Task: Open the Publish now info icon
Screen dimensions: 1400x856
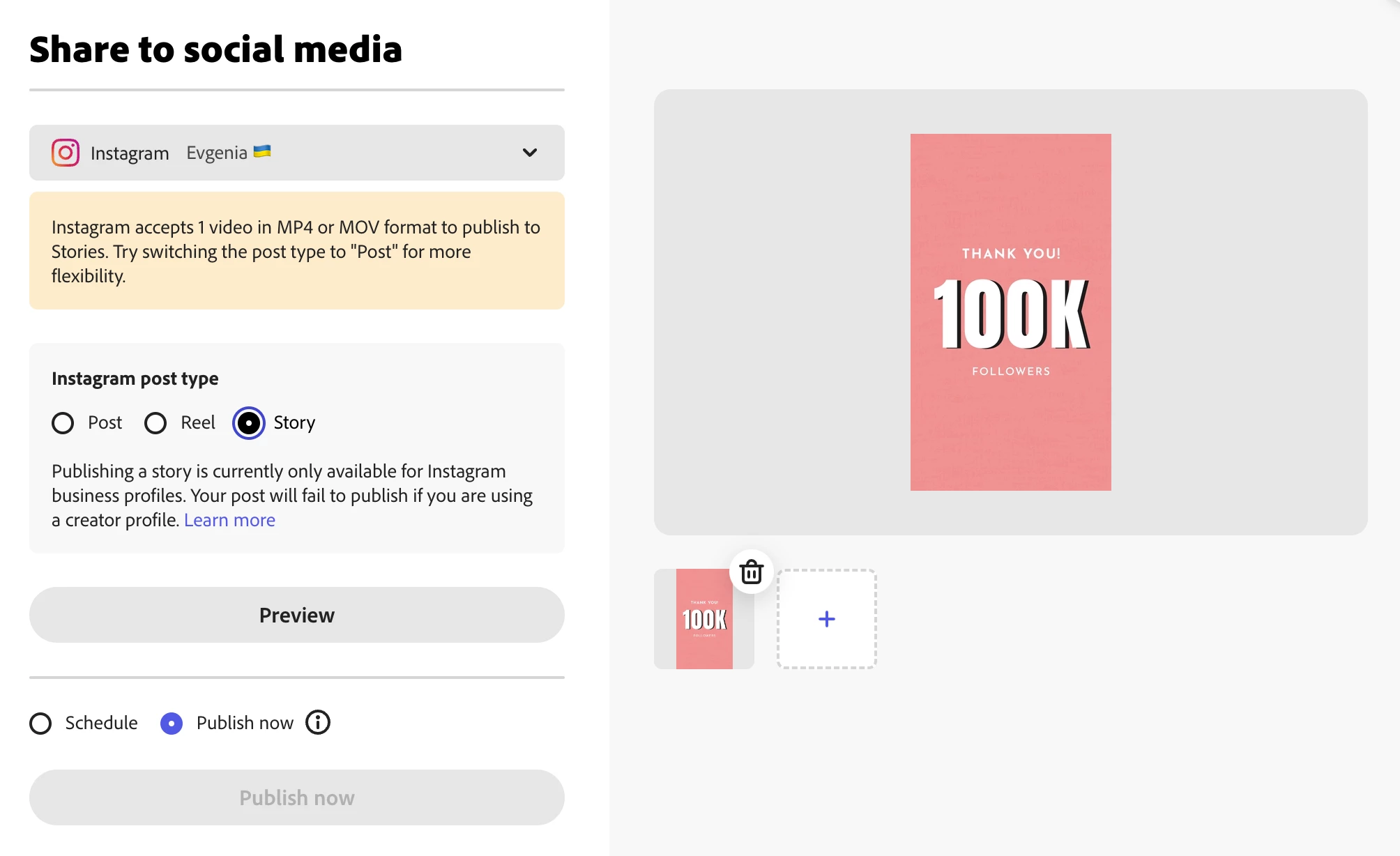Action: pos(318,723)
